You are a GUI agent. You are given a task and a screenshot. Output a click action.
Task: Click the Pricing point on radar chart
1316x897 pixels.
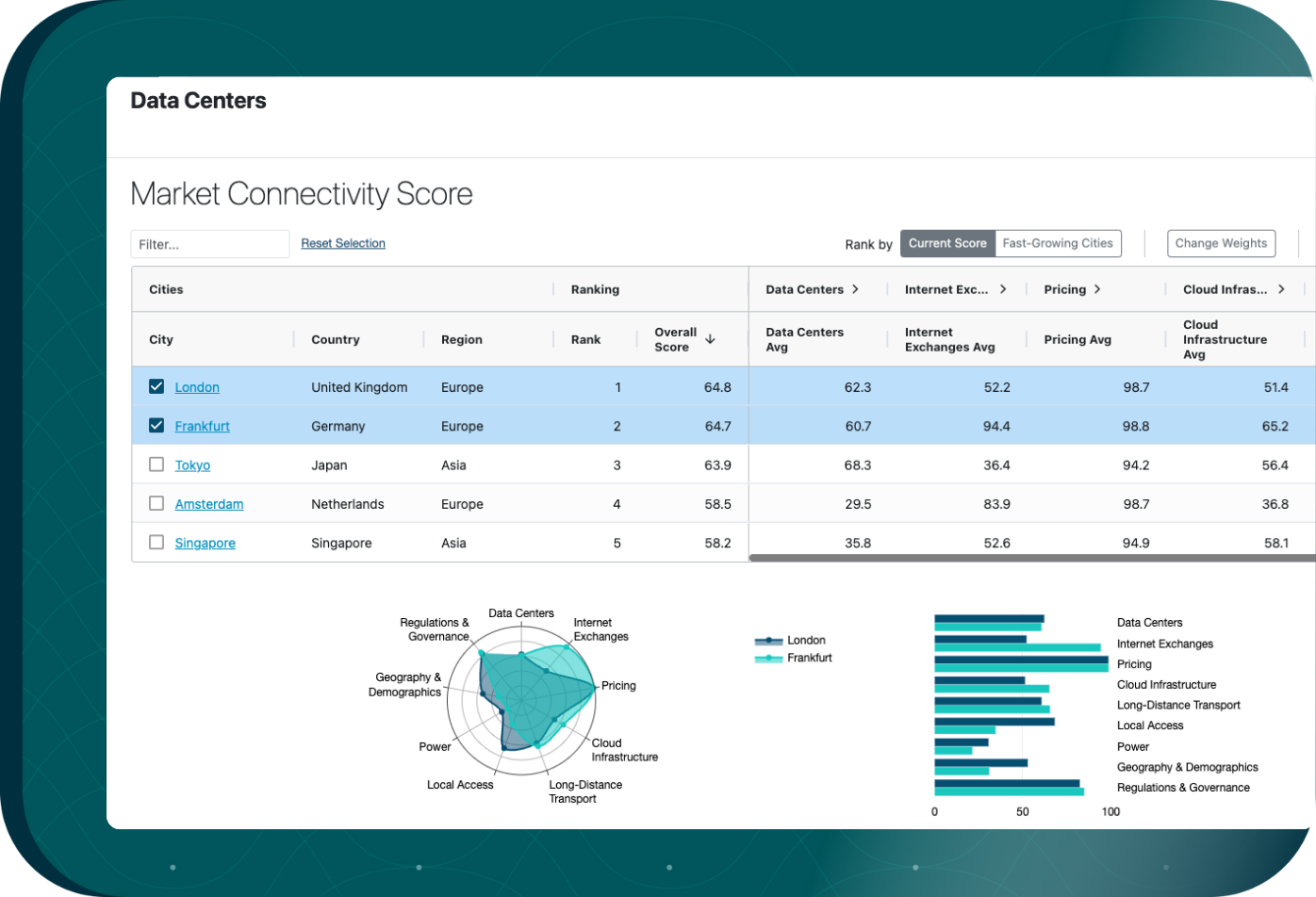coord(595,686)
